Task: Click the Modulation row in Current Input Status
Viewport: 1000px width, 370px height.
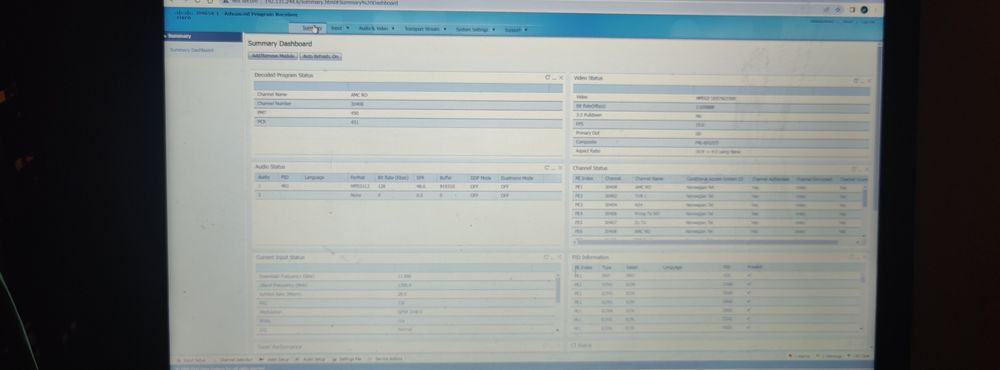Action: 406,312
